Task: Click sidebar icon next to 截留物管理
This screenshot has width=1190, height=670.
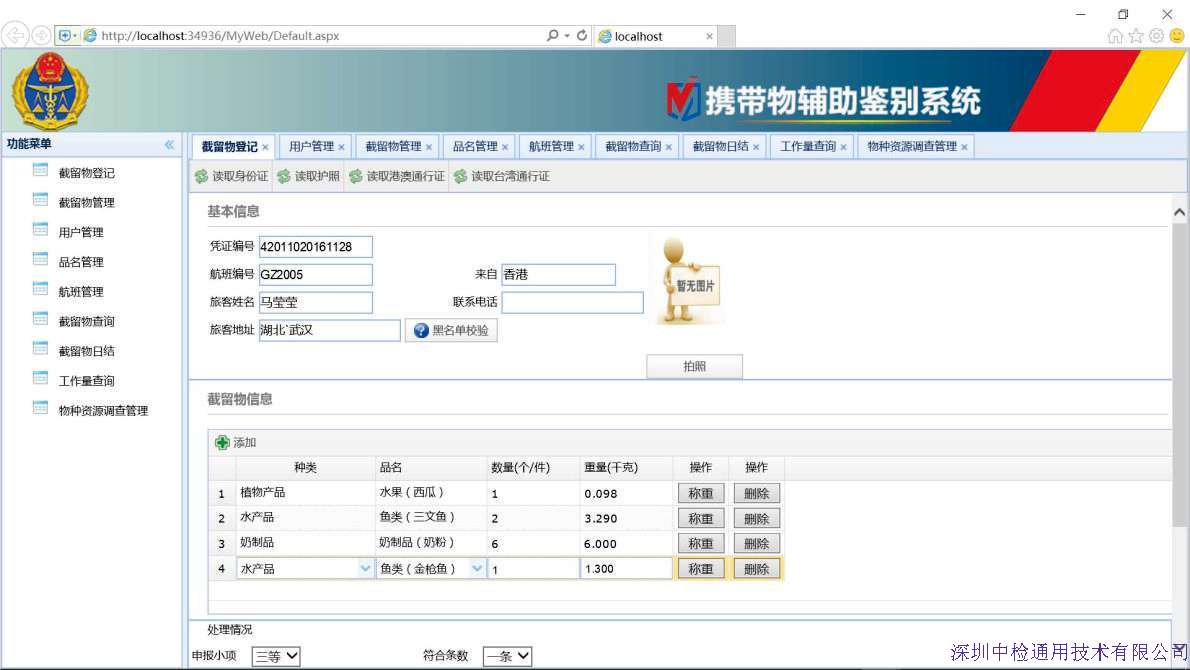Action: 40,200
